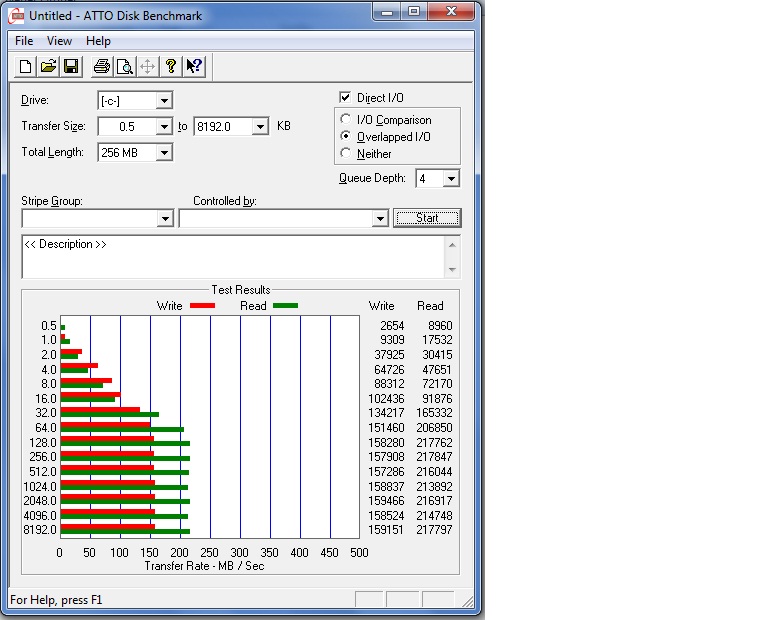
Task: Open a saved benchmark file via folder icon
Action: click(x=48, y=67)
